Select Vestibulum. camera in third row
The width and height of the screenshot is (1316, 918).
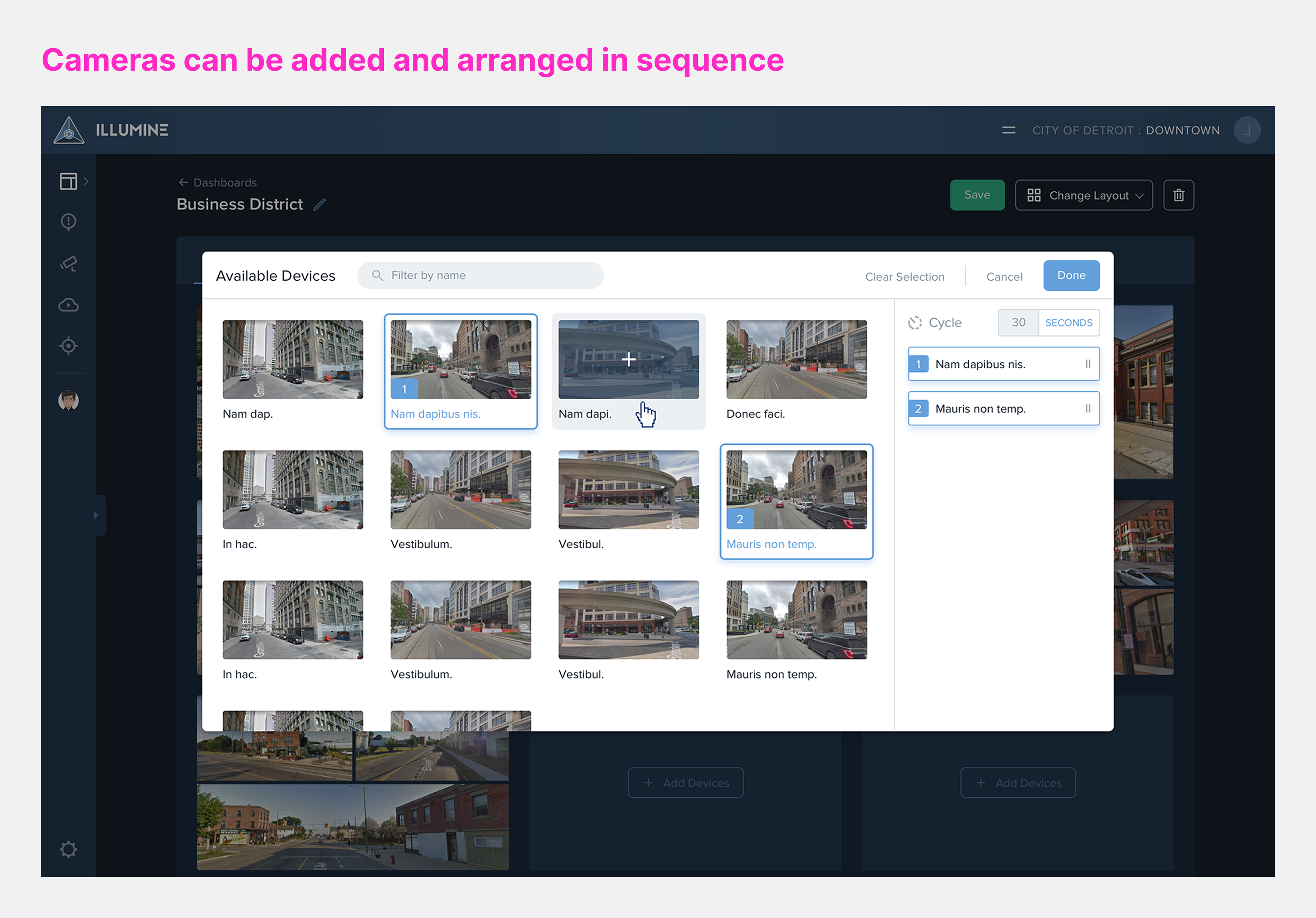460,620
